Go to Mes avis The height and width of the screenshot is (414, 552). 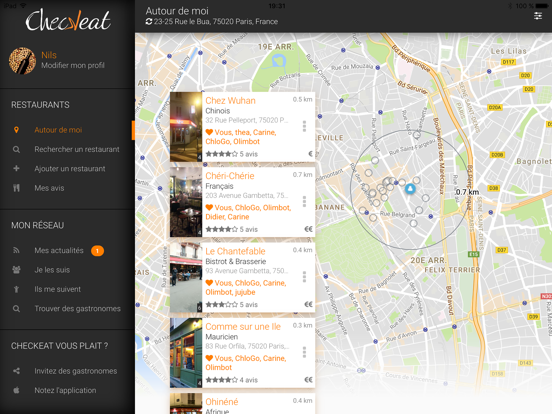[x=49, y=188]
